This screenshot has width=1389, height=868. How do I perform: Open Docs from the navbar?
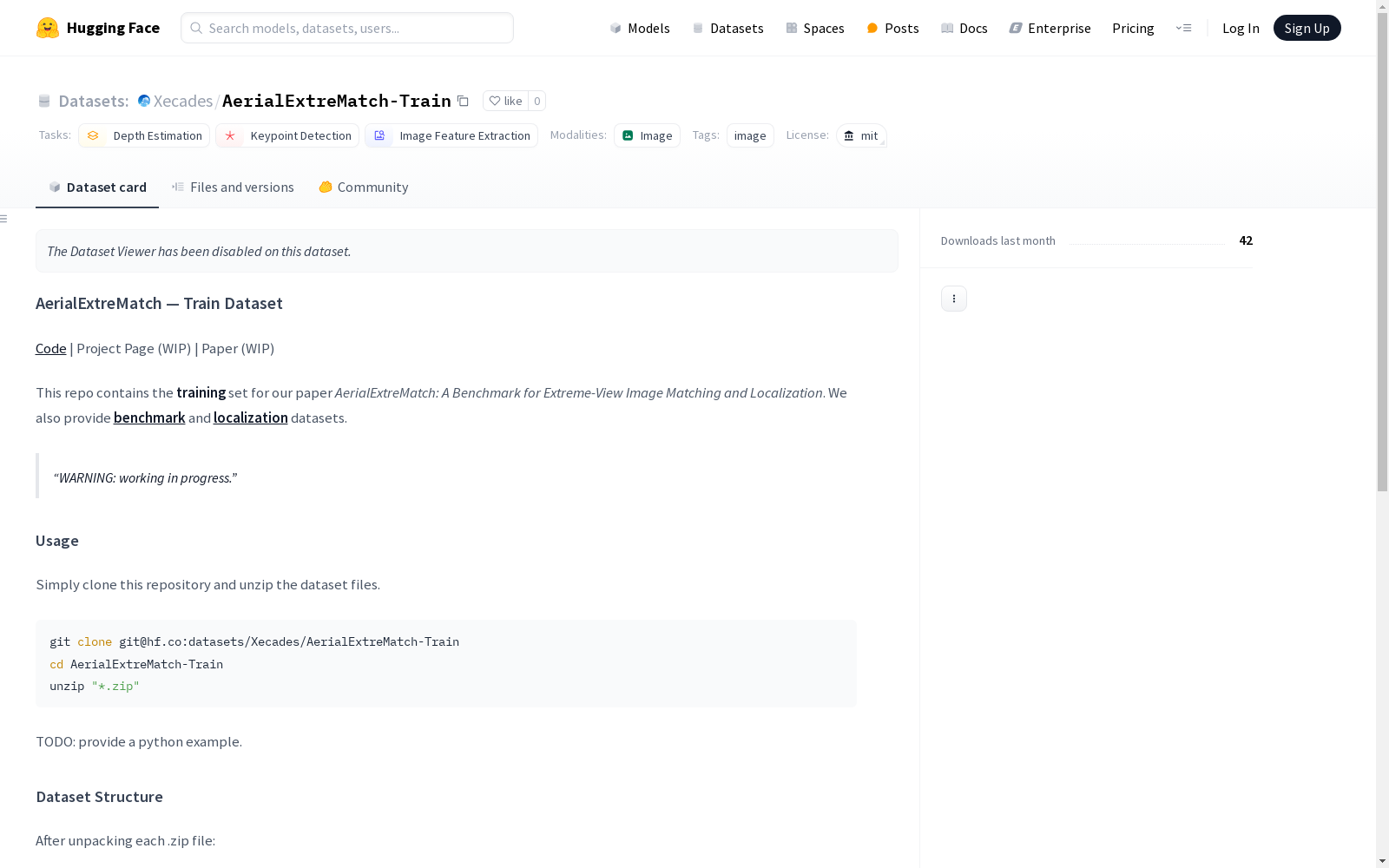pyautogui.click(x=964, y=28)
